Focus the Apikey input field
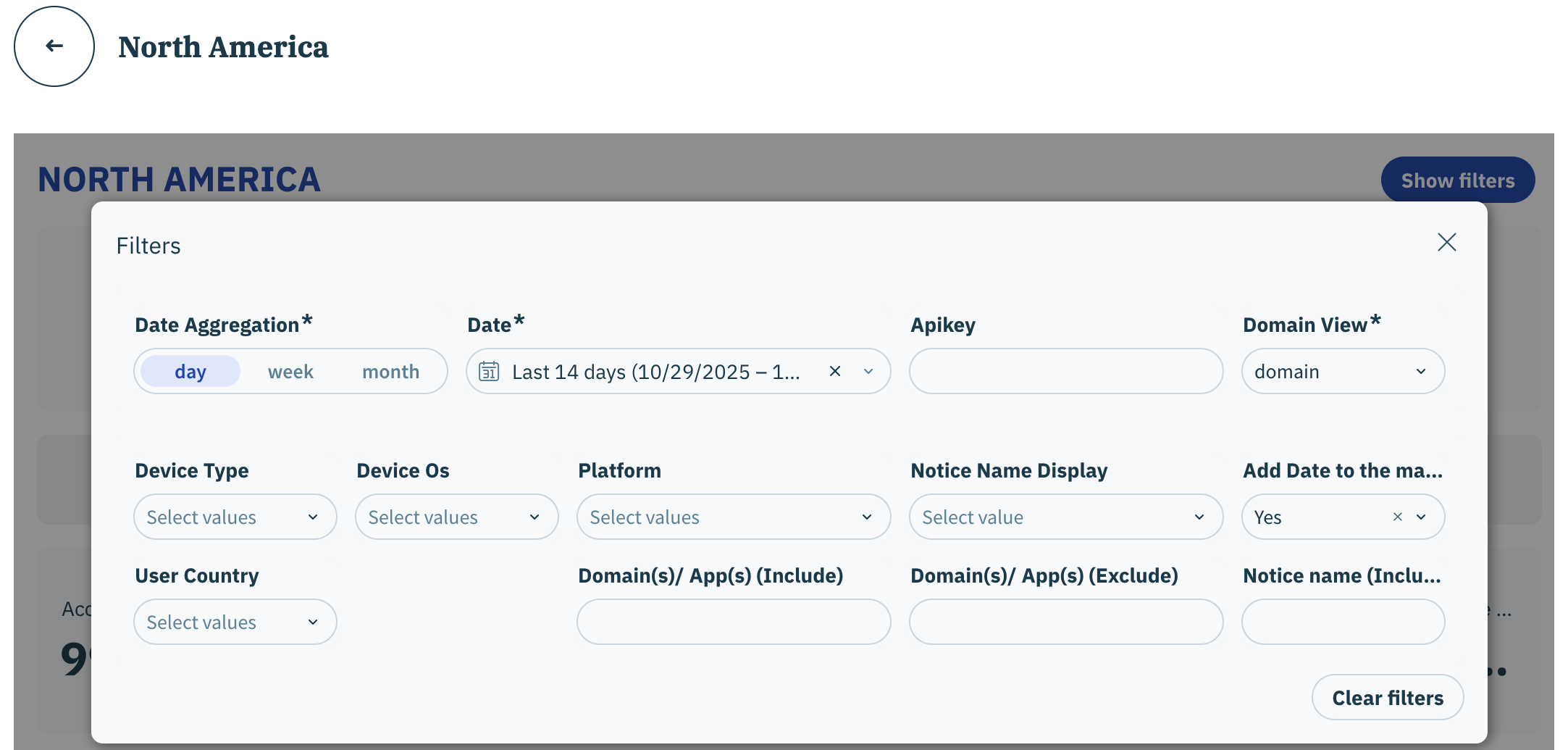 [1065, 372]
